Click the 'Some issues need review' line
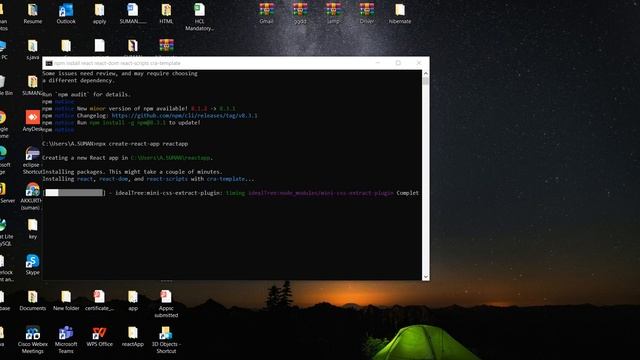Screen dimensions: 640x360 (120, 73)
